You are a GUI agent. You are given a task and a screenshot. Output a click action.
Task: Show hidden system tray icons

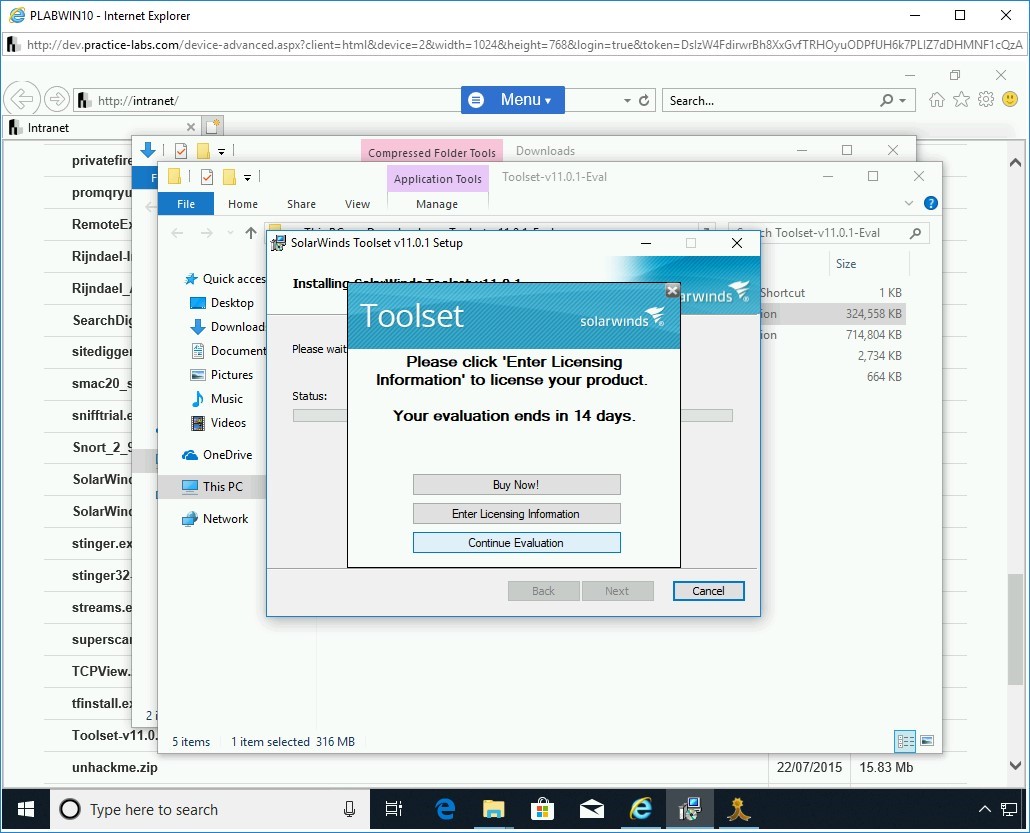pos(983,809)
